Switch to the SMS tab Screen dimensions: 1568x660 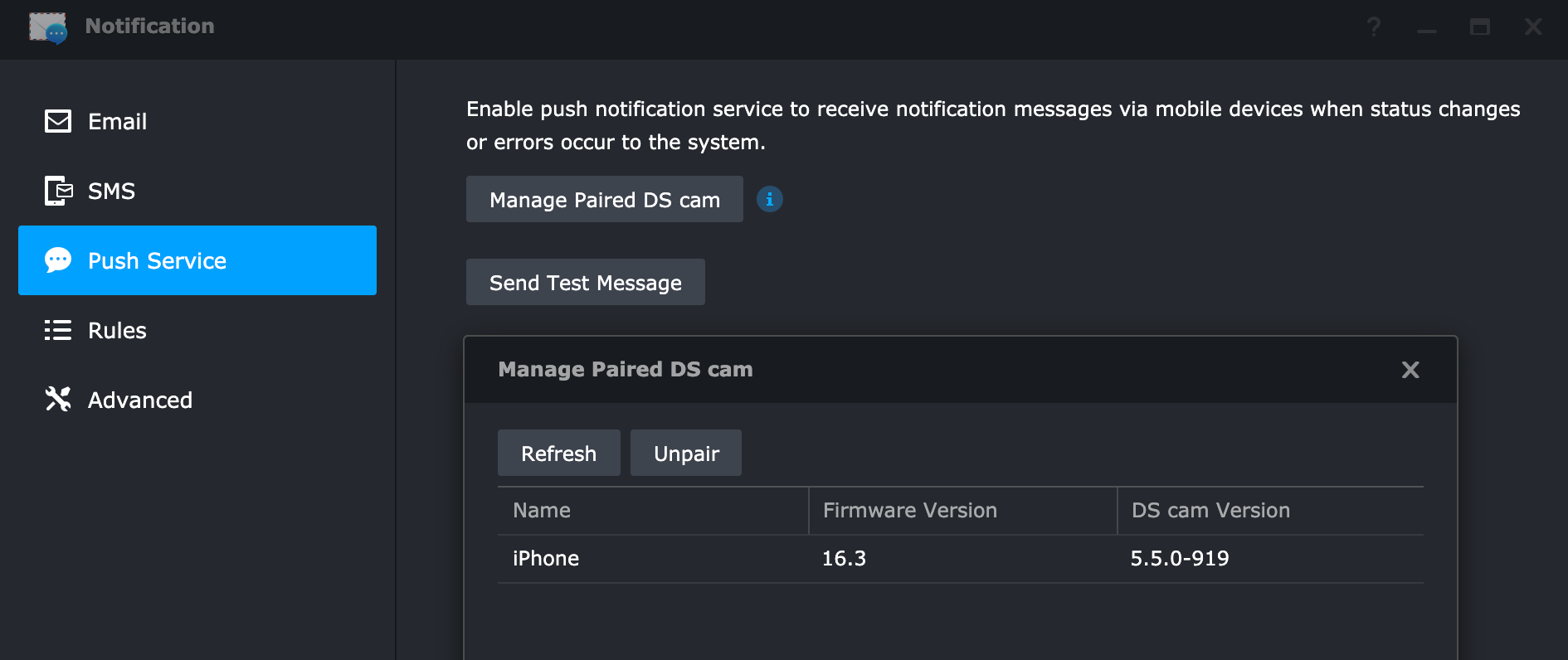197,191
